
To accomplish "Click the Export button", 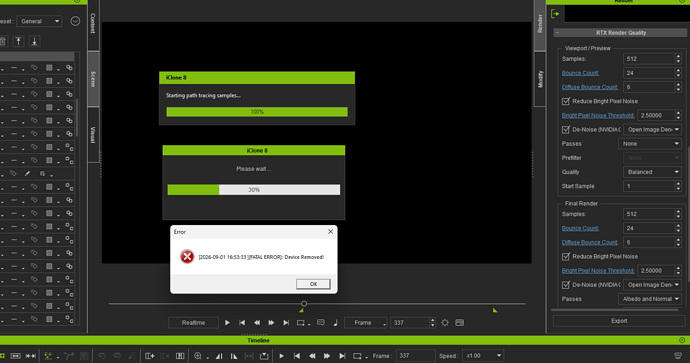I will (619, 321).
